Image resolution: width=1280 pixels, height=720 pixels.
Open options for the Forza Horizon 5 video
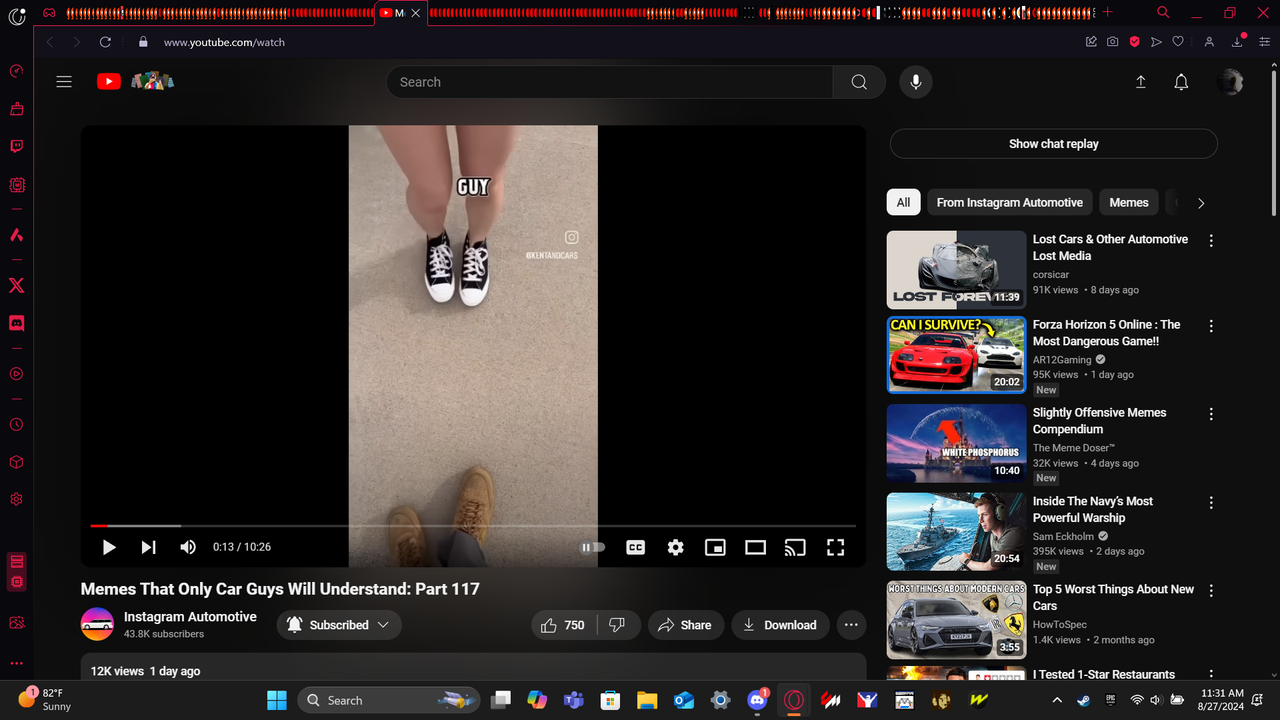pos(1211,325)
